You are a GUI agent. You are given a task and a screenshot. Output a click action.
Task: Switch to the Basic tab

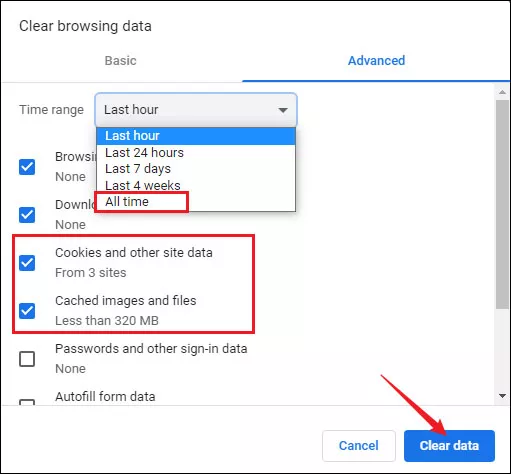[x=121, y=61]
